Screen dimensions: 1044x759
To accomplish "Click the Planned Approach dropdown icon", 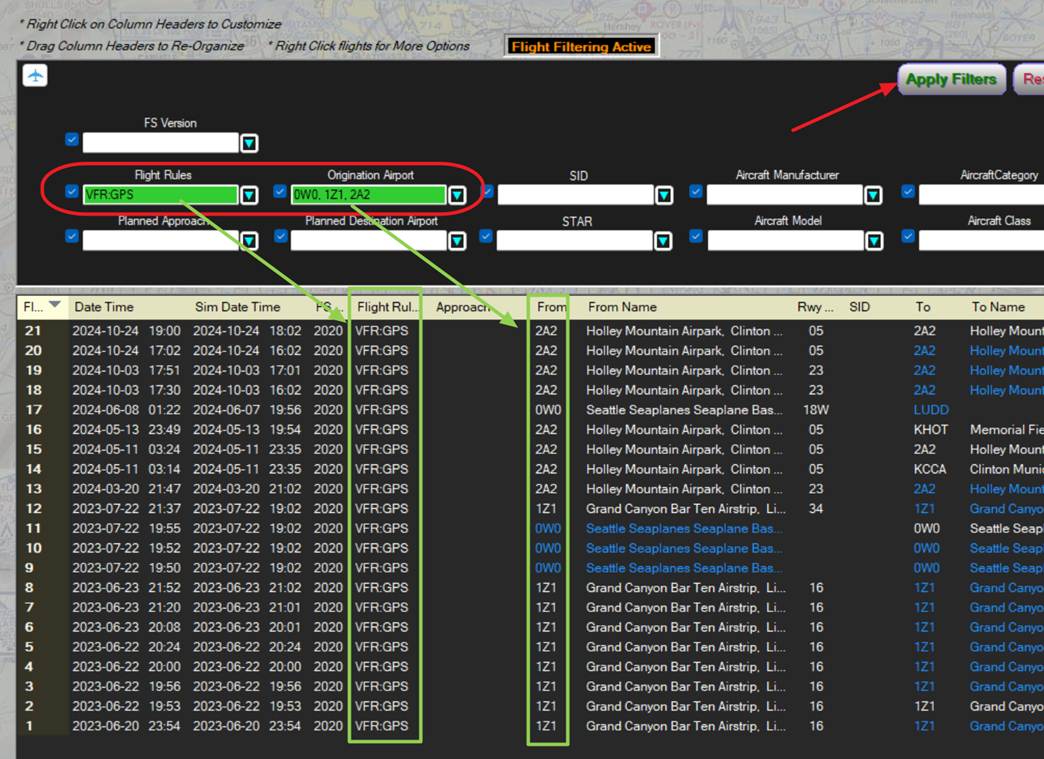I will [249, 240].
